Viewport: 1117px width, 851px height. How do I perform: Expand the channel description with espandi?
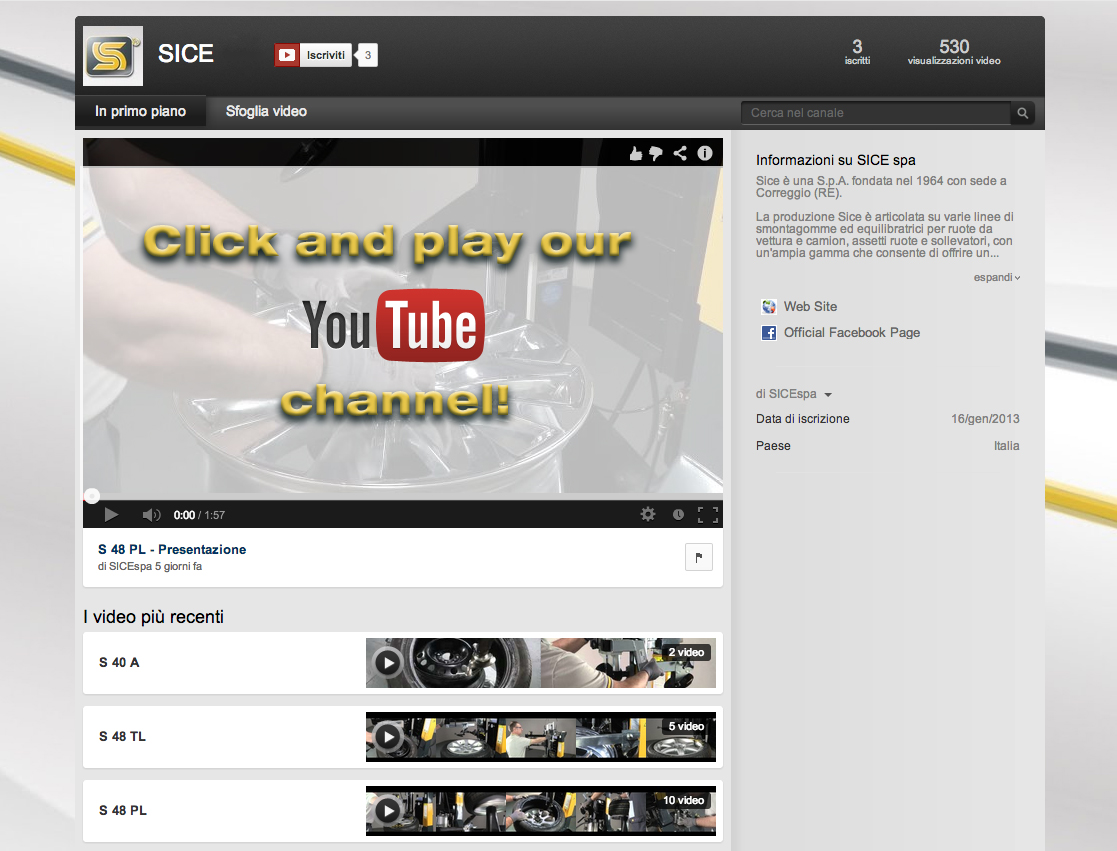tap(997, 277)
